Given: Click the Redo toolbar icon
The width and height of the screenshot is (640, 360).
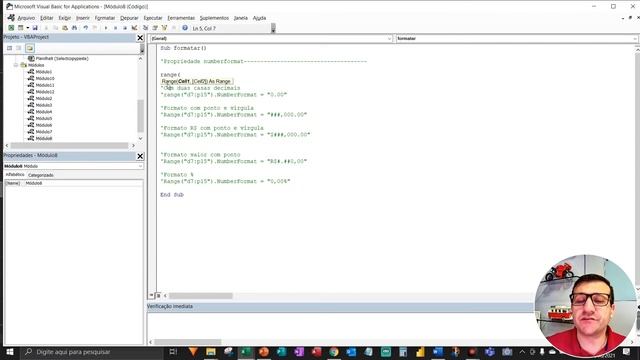Looking at the screenshot, I should [95, 28].
